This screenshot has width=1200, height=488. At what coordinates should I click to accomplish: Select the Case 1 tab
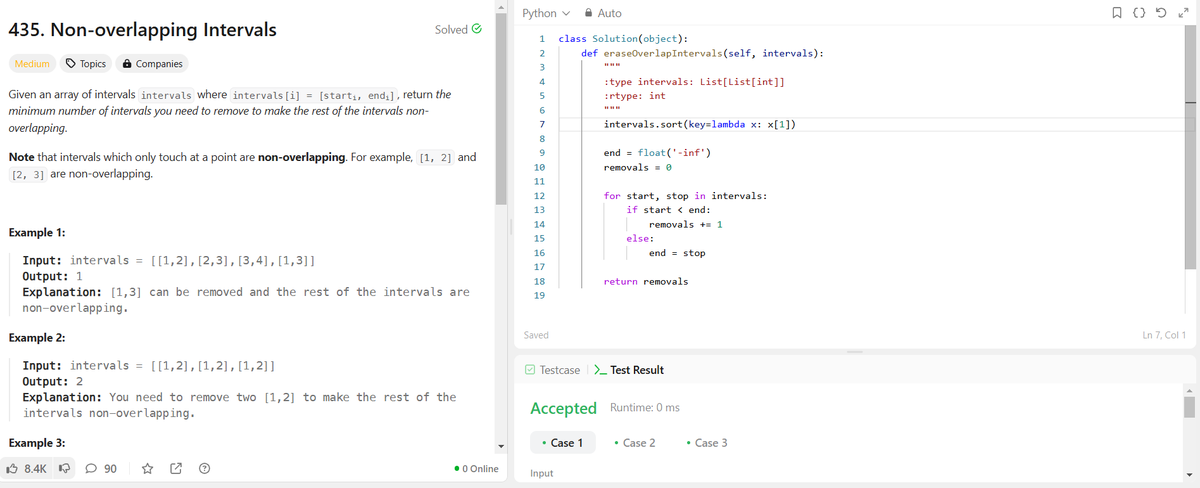(561, 442)
